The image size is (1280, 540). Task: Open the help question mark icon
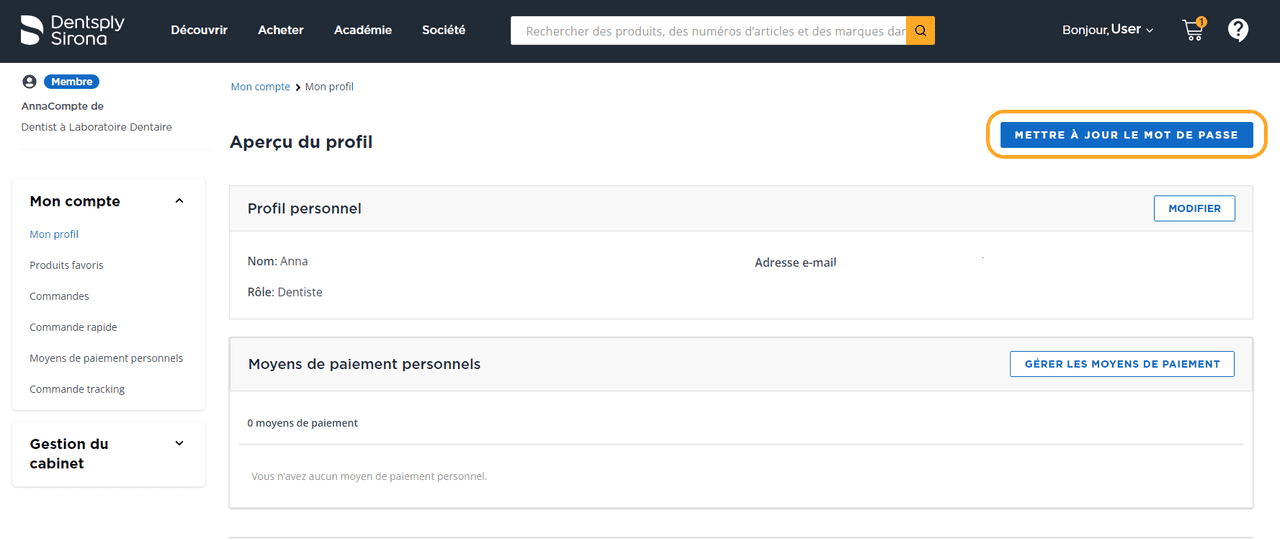1238,30
